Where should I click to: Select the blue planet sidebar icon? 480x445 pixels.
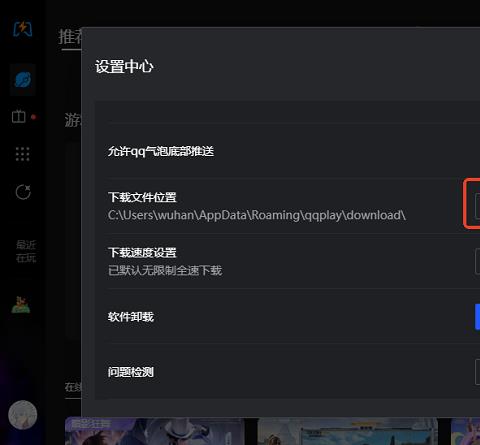click(23, 80)
